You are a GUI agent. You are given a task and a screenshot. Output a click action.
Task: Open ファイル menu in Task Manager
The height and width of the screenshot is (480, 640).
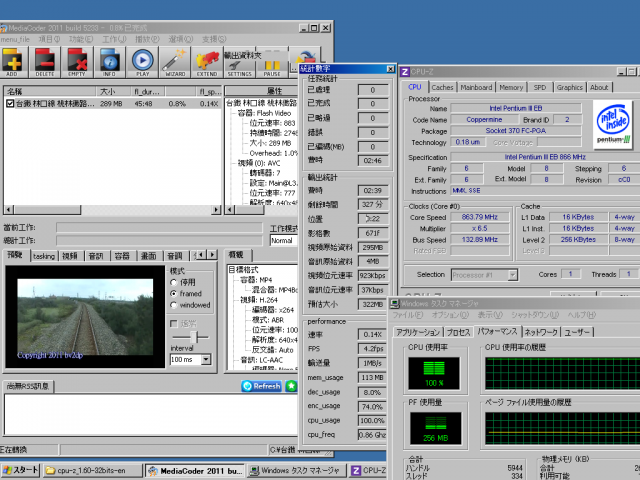[x=407, y=315]
